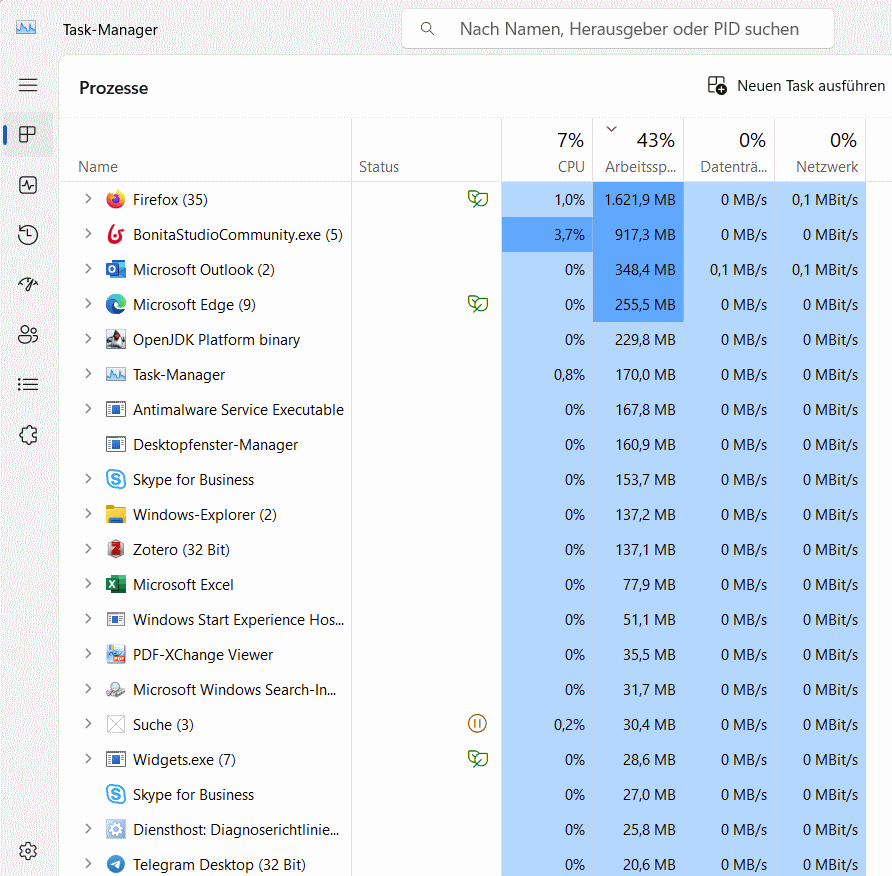Image resolution: width=892 pixels, height=876 pixels.
Task: Expand Telegram Desktop (32 Bit) row
Action: tap(88, 863)
